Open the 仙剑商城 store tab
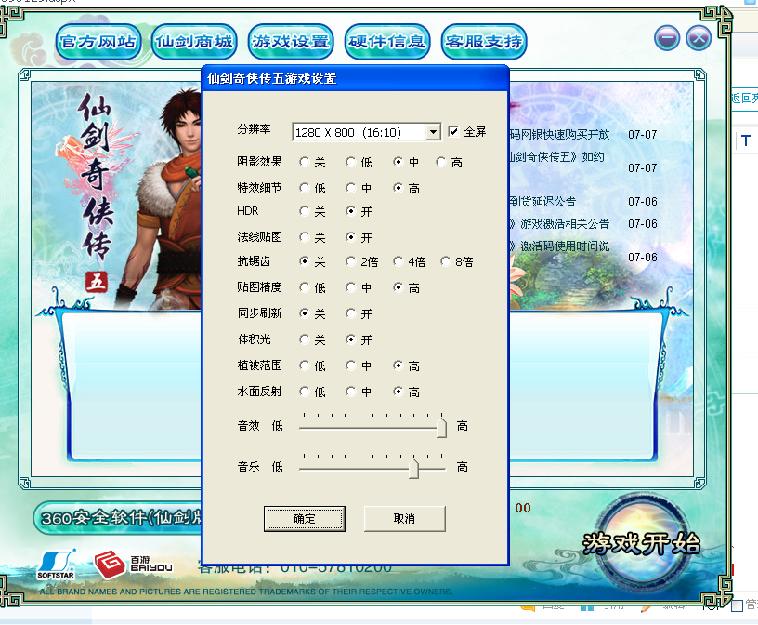Screen dimensions: 758x625 coord(193,42)
